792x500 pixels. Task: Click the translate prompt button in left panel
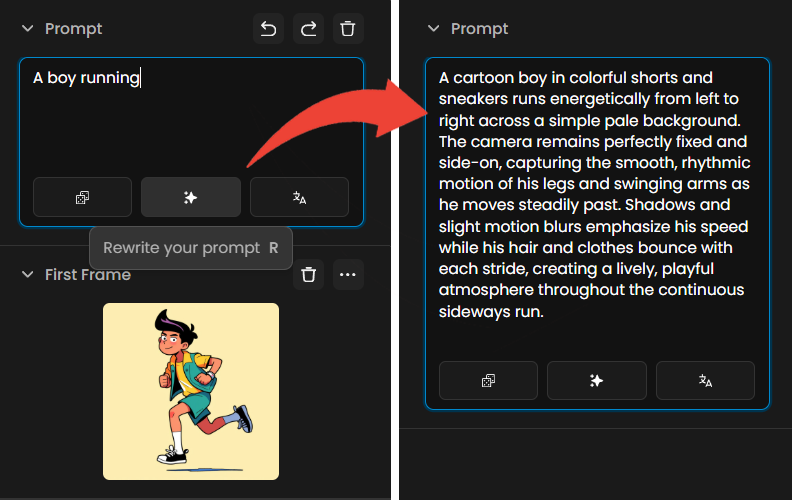coord(300,197)
